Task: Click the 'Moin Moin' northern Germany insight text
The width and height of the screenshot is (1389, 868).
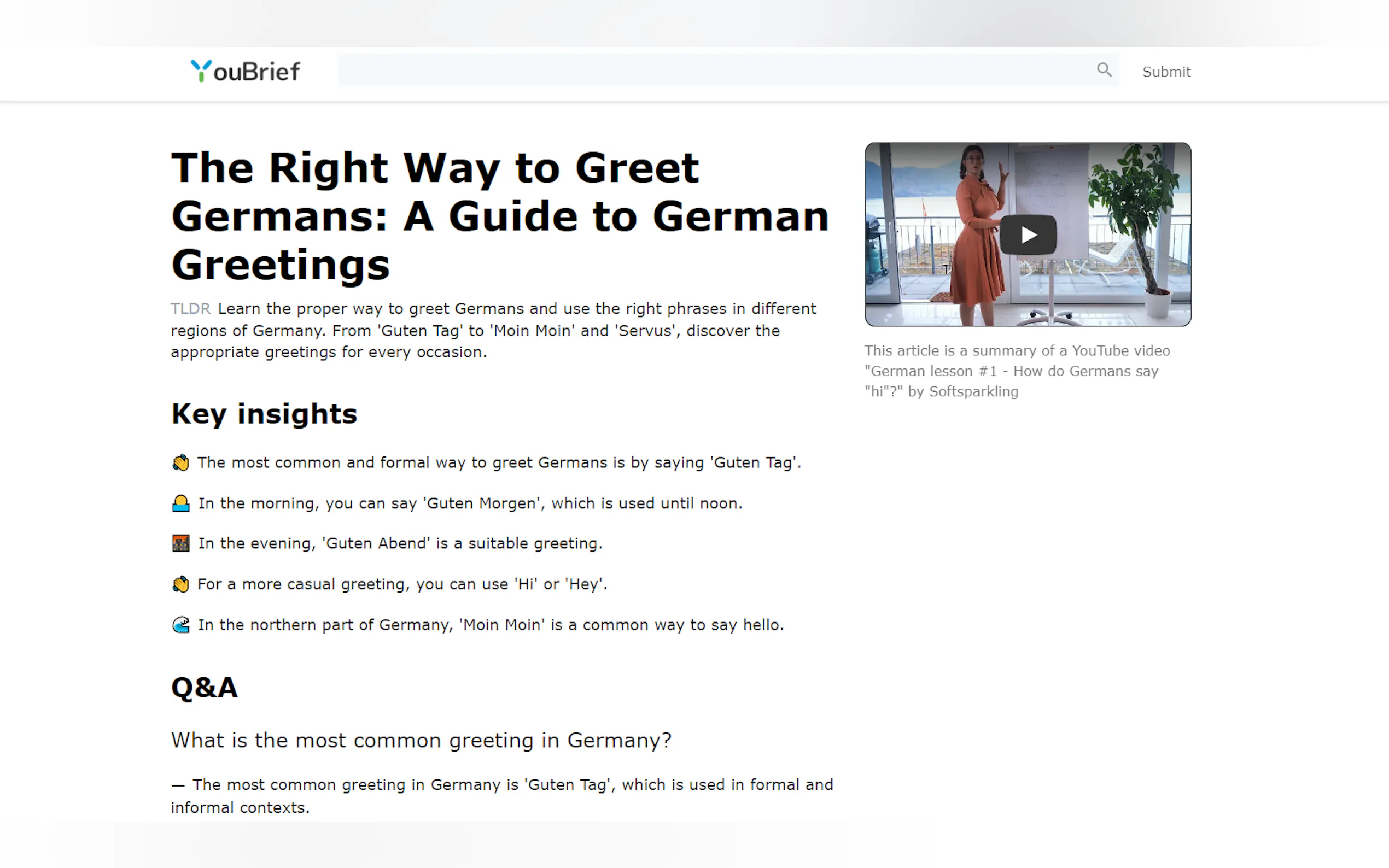Action: (x=491, y=625)
